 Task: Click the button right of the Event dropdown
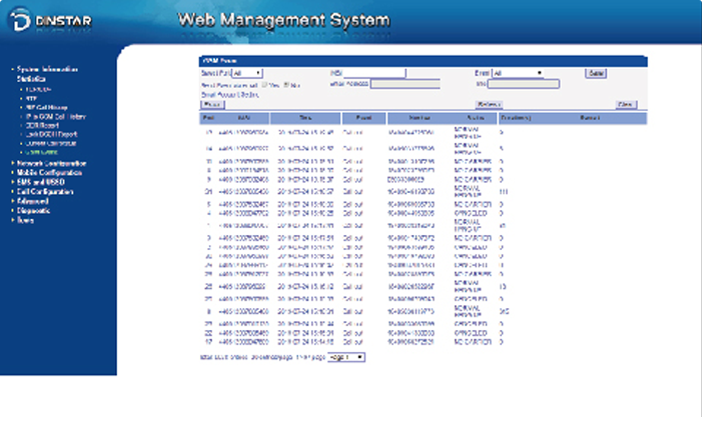(596, 73)
